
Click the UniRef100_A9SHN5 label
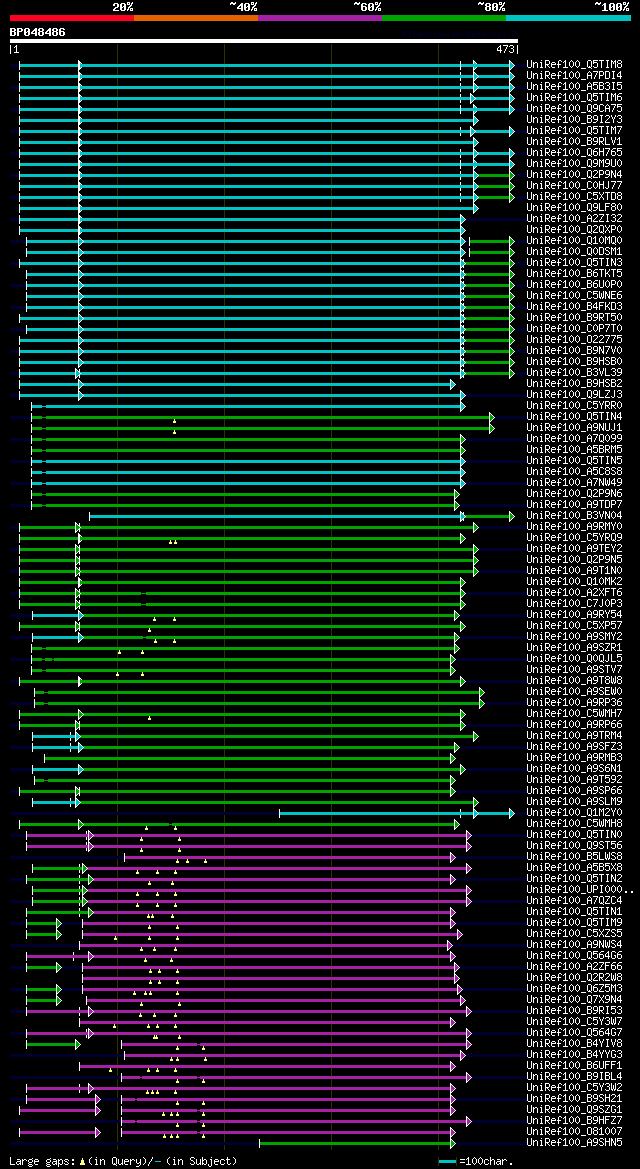click(574, 1142)
